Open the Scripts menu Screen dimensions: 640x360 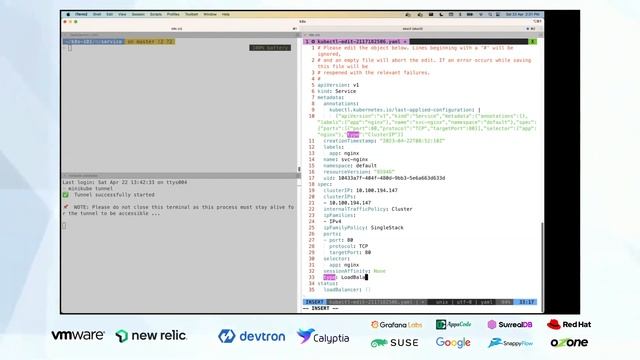(156, 14)
